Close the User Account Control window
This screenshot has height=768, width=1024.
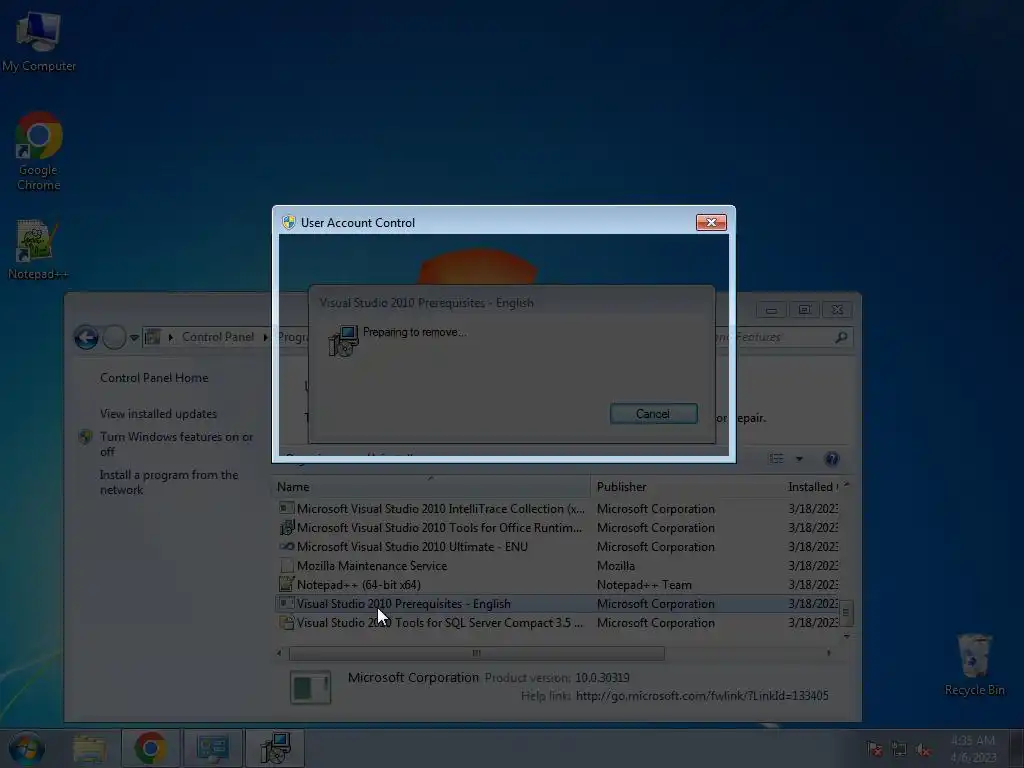pyautogui.click(x=711, y=223)
